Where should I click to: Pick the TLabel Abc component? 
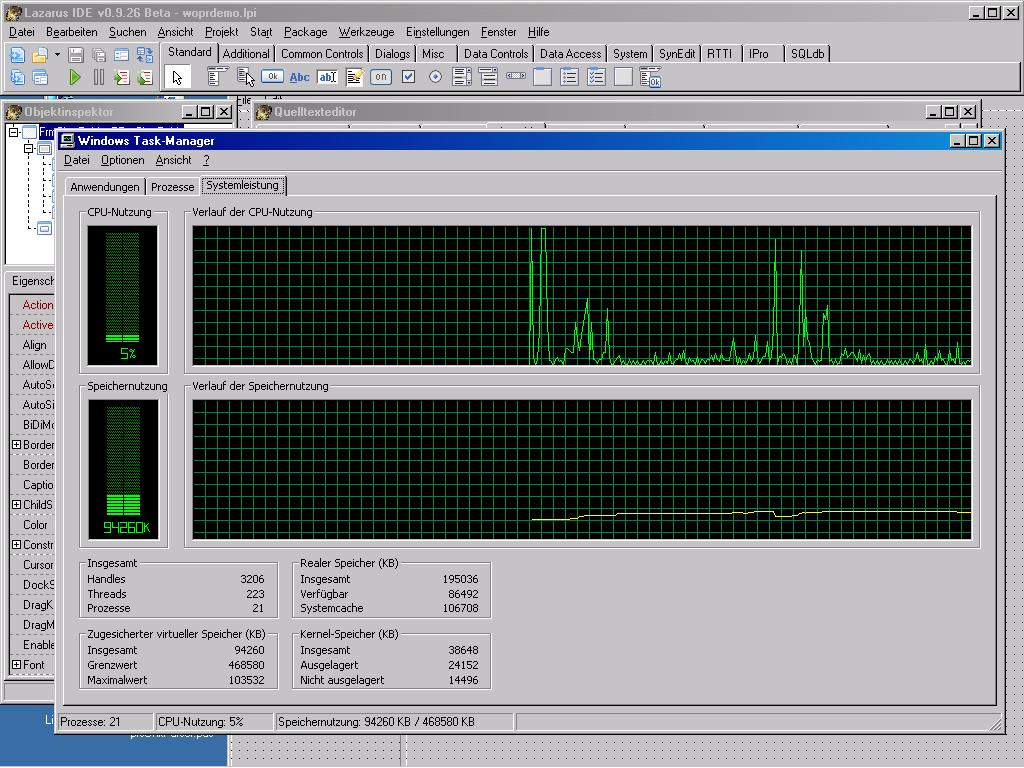(299, 77)
